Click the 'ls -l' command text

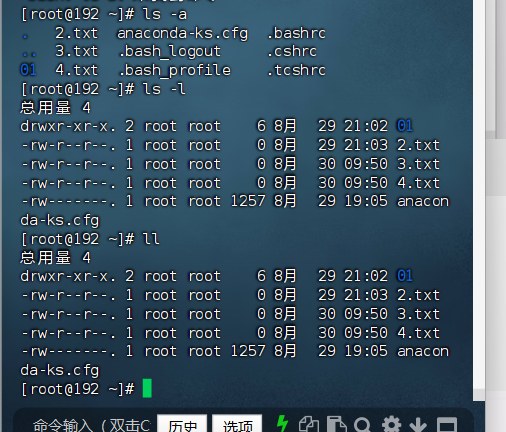[x=164, y=89]
